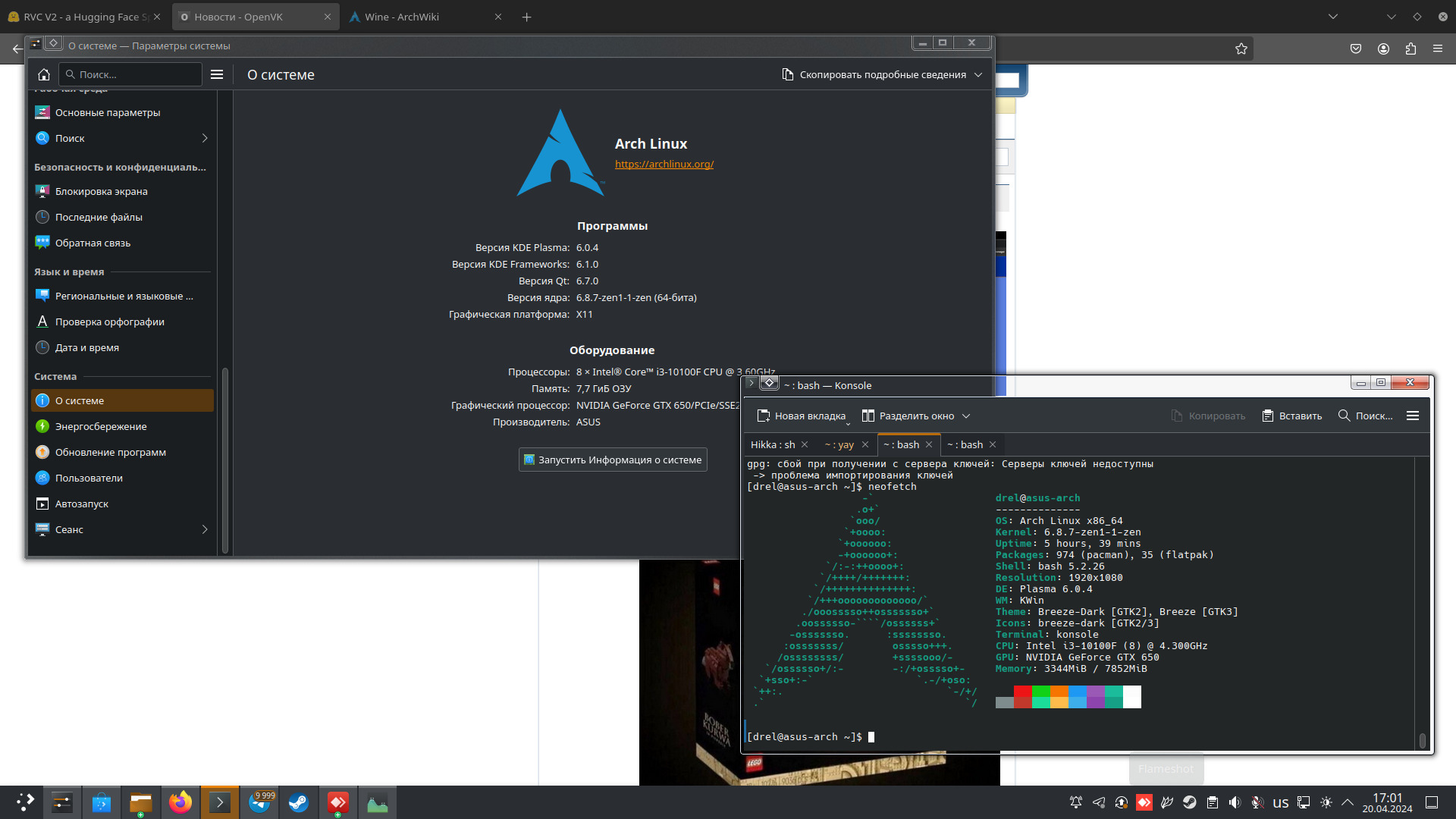Click the Konsole vertical scrollbar

point(1422,740)
